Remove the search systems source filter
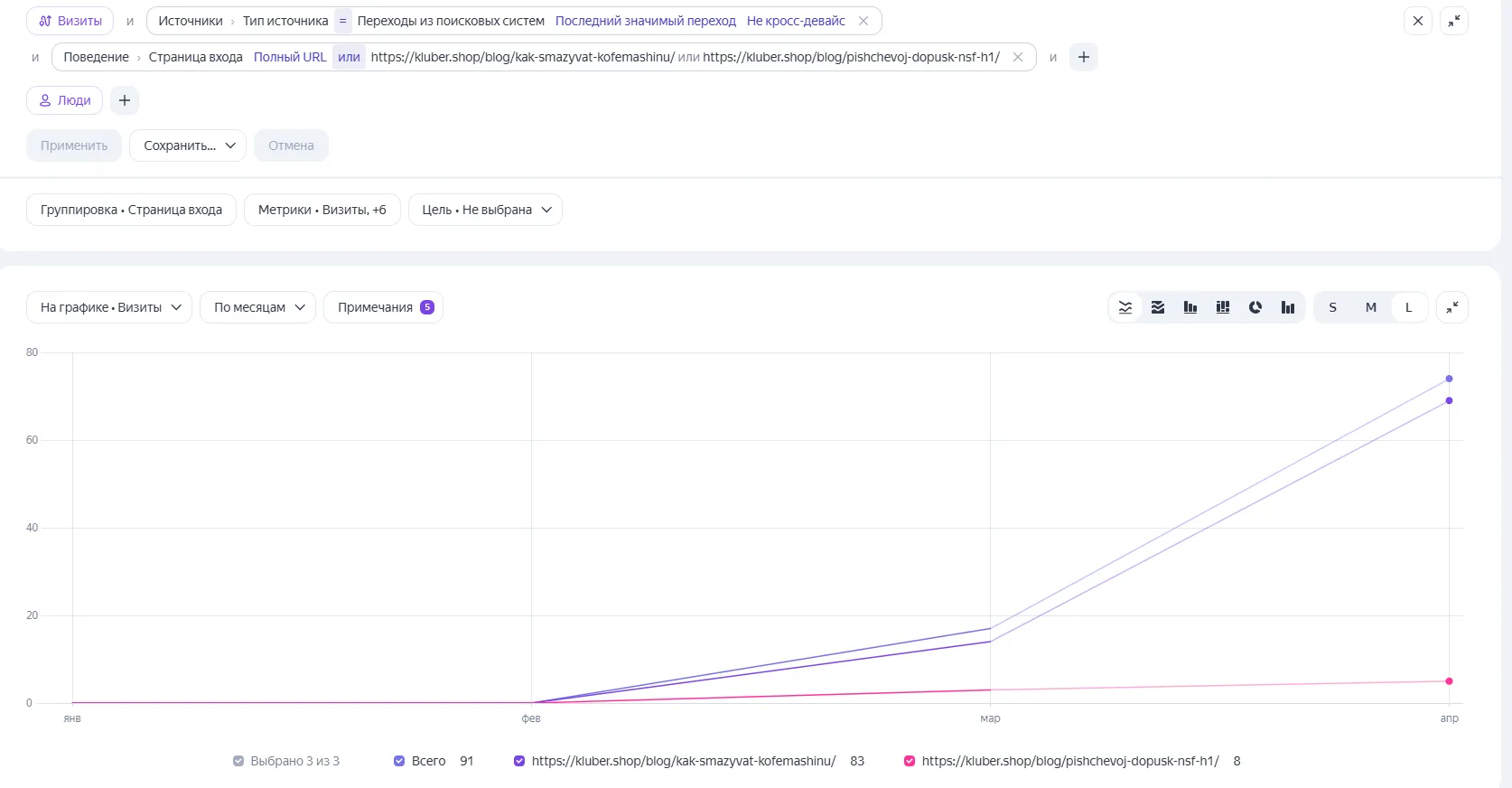This screenshot has width=1512, height=788. [863, 21]
